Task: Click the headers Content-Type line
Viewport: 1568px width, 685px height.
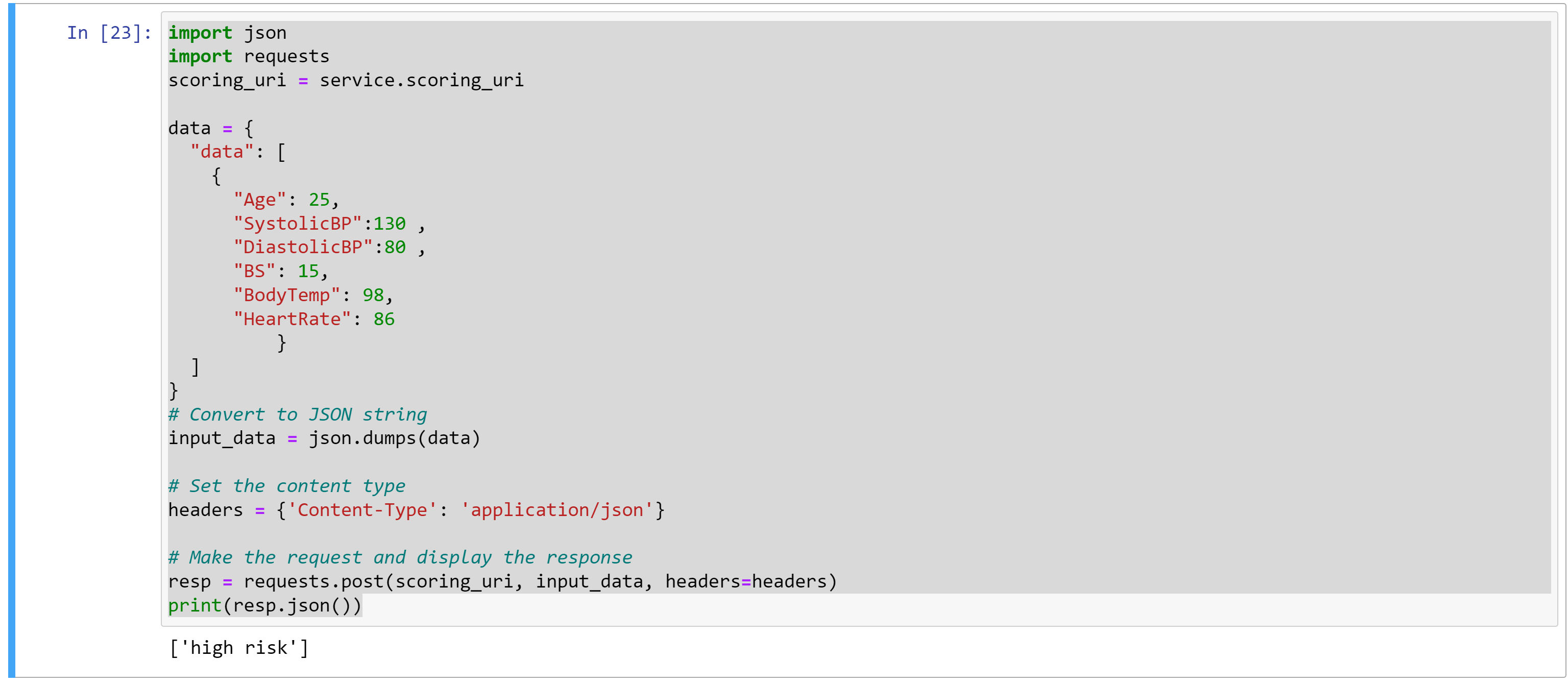Action: coord(416,510)
